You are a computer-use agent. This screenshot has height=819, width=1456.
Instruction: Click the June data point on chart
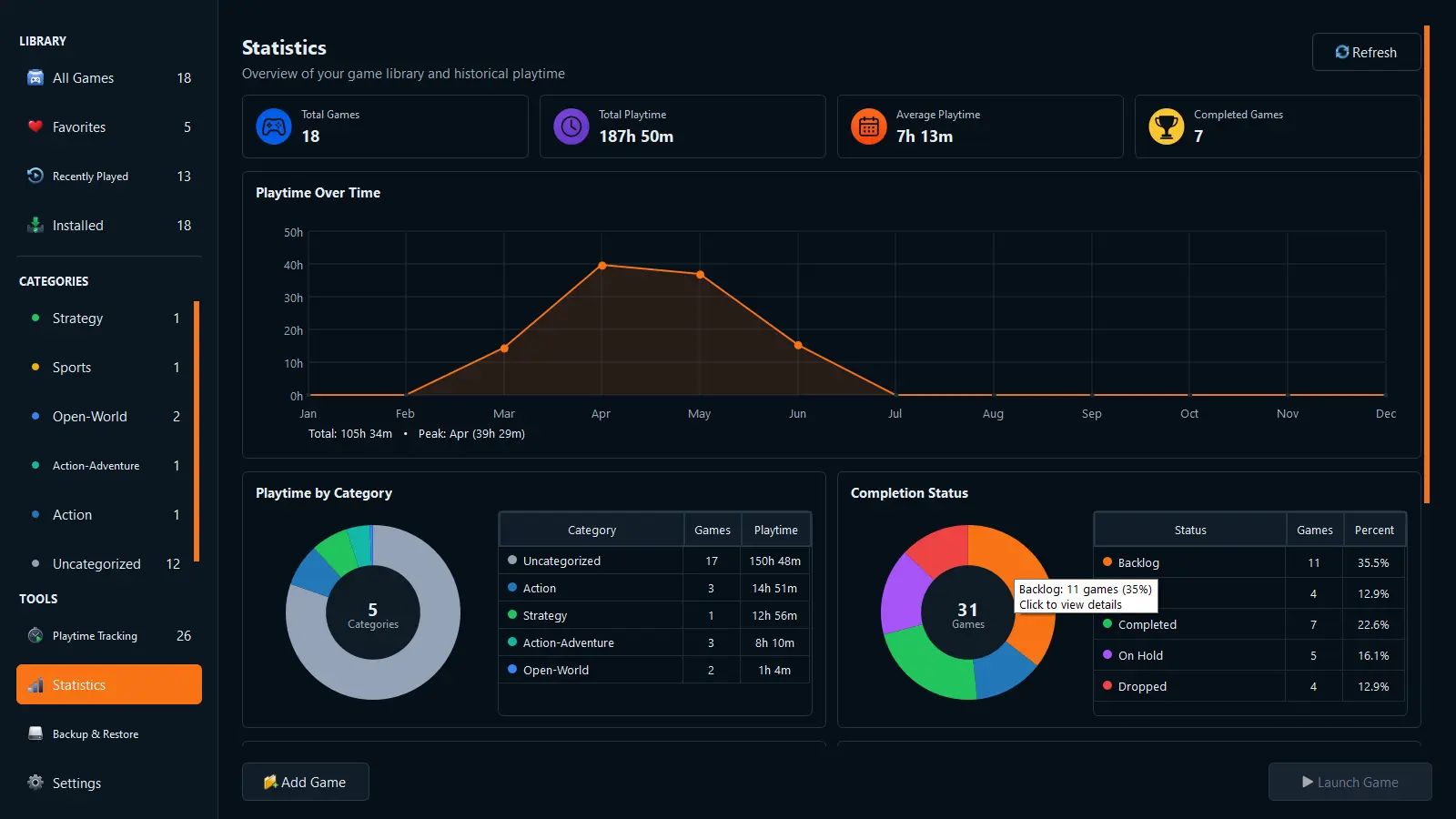click(798, 346)
